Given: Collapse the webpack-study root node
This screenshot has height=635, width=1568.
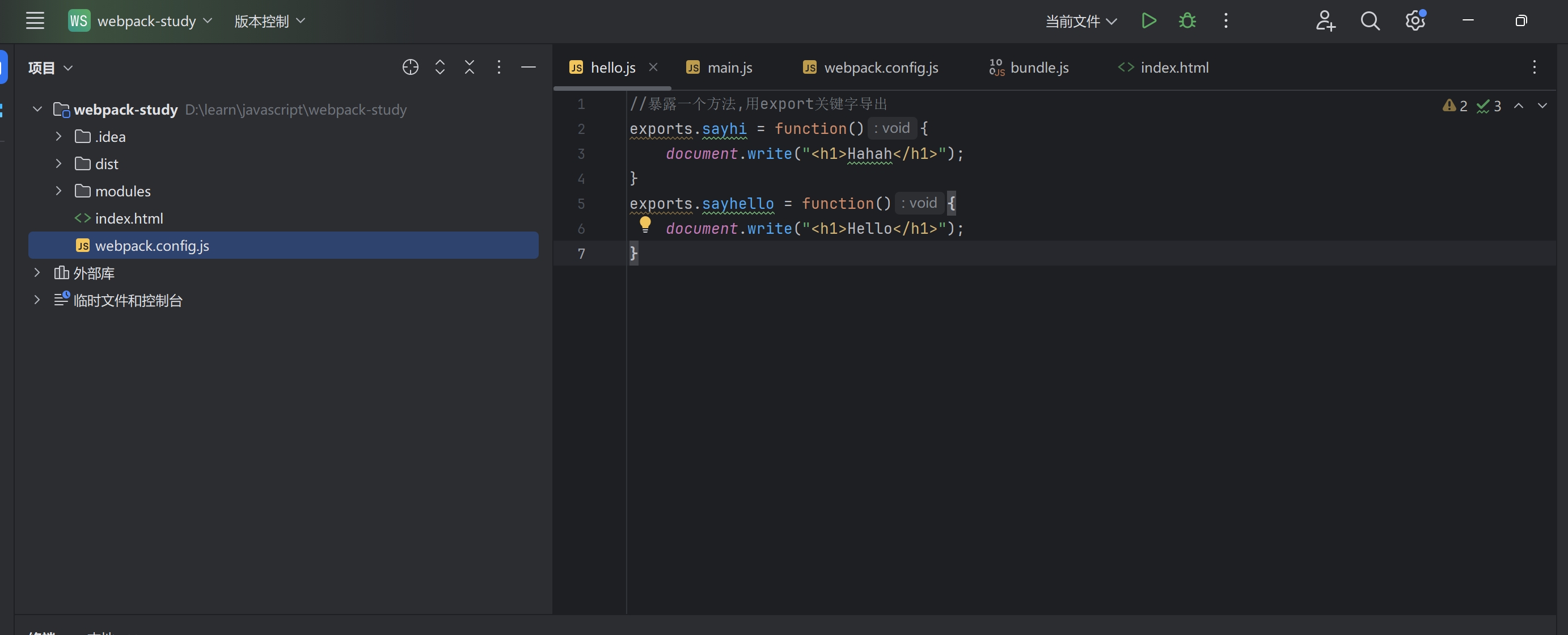Looking at the screenshot, I should 37,110.
